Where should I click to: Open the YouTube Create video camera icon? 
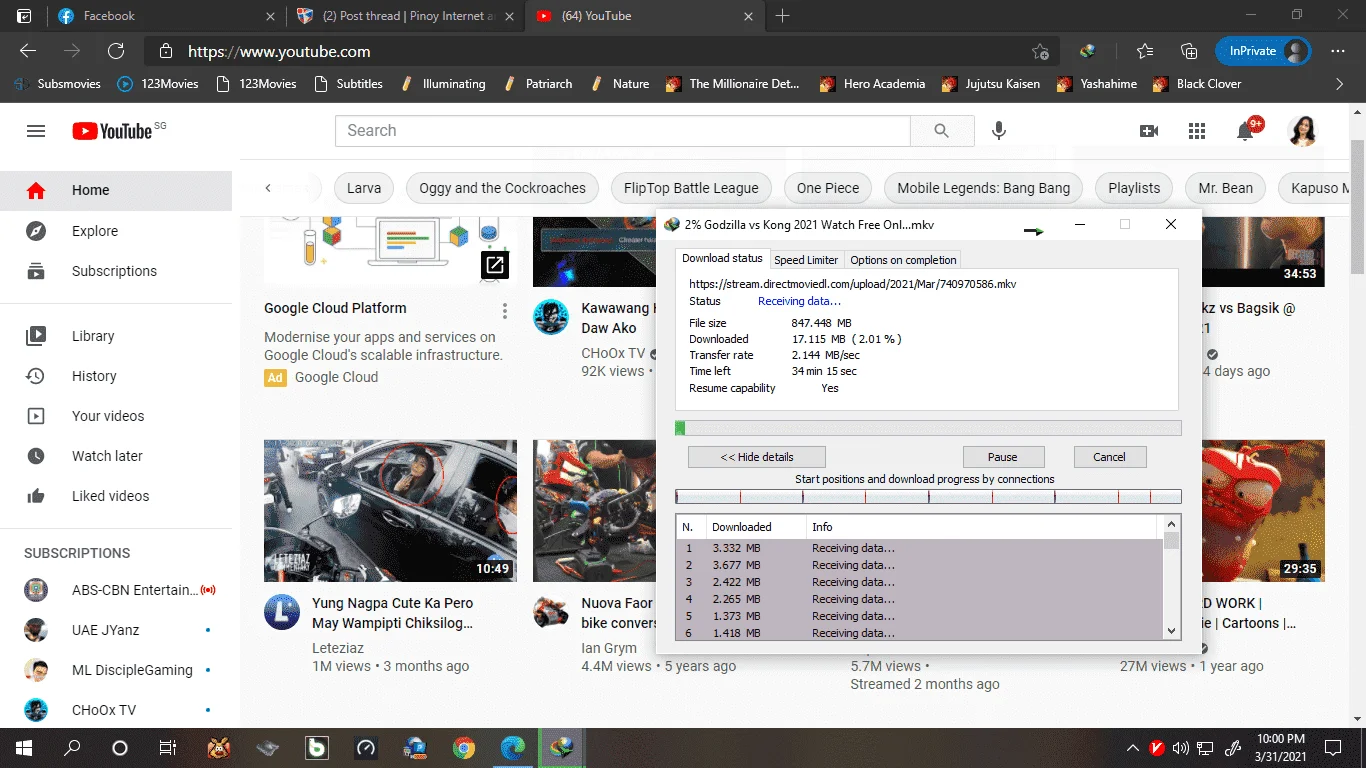1149,131
